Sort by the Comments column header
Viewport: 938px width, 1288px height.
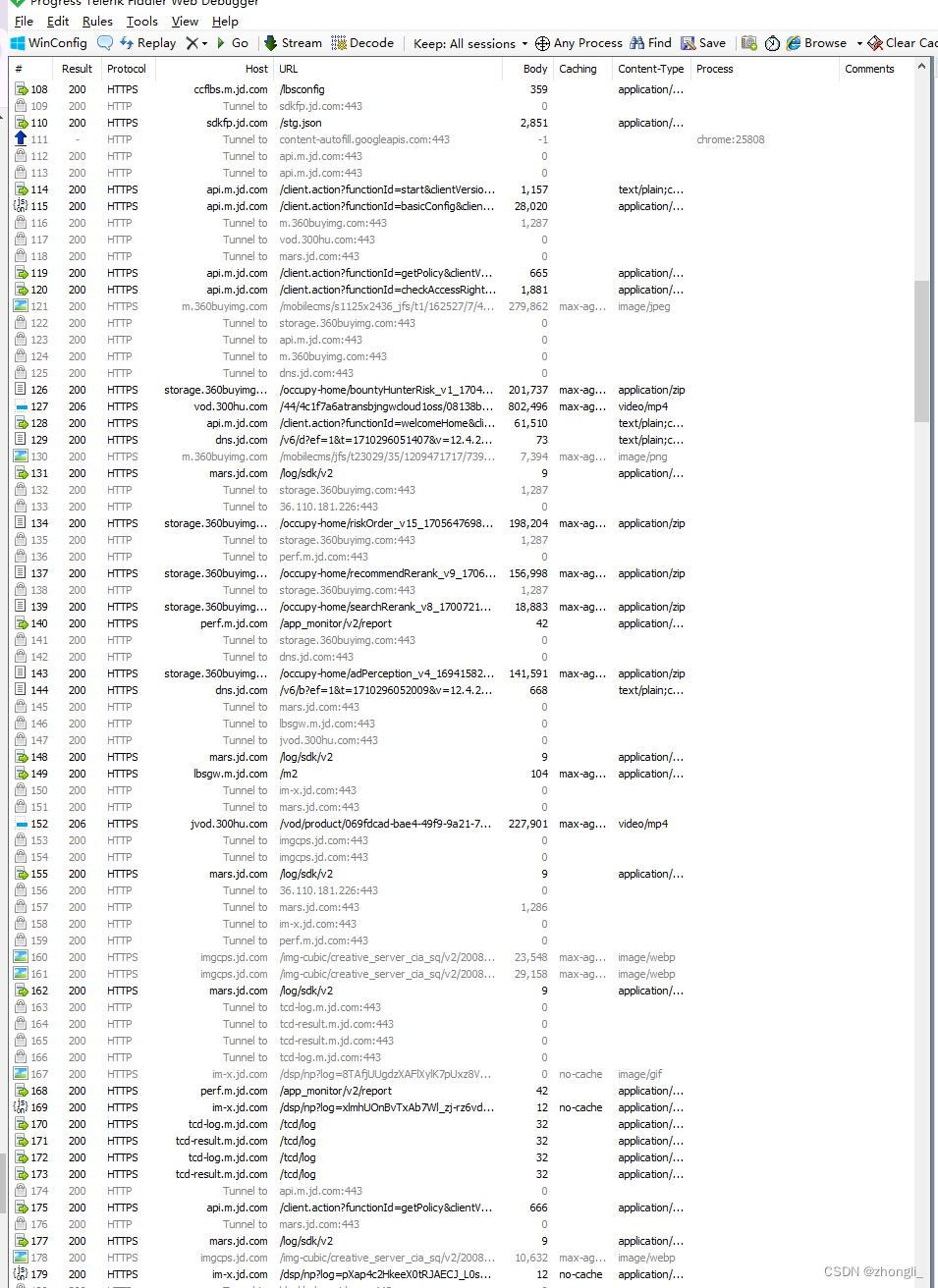pos(869,69)
